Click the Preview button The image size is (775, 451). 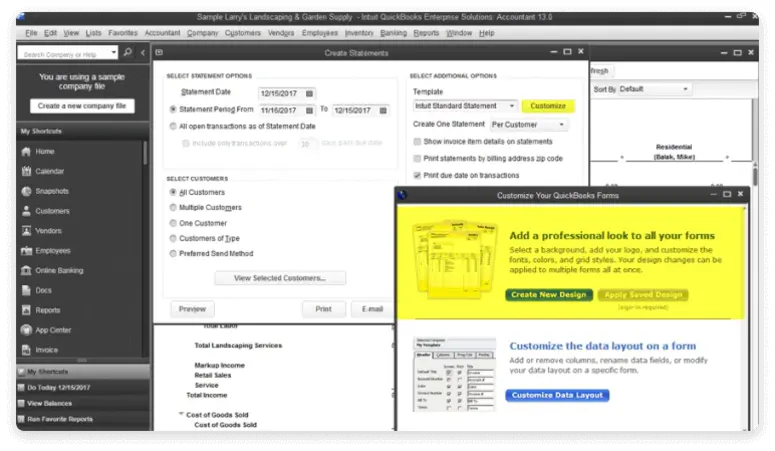[x=192, y=309]
